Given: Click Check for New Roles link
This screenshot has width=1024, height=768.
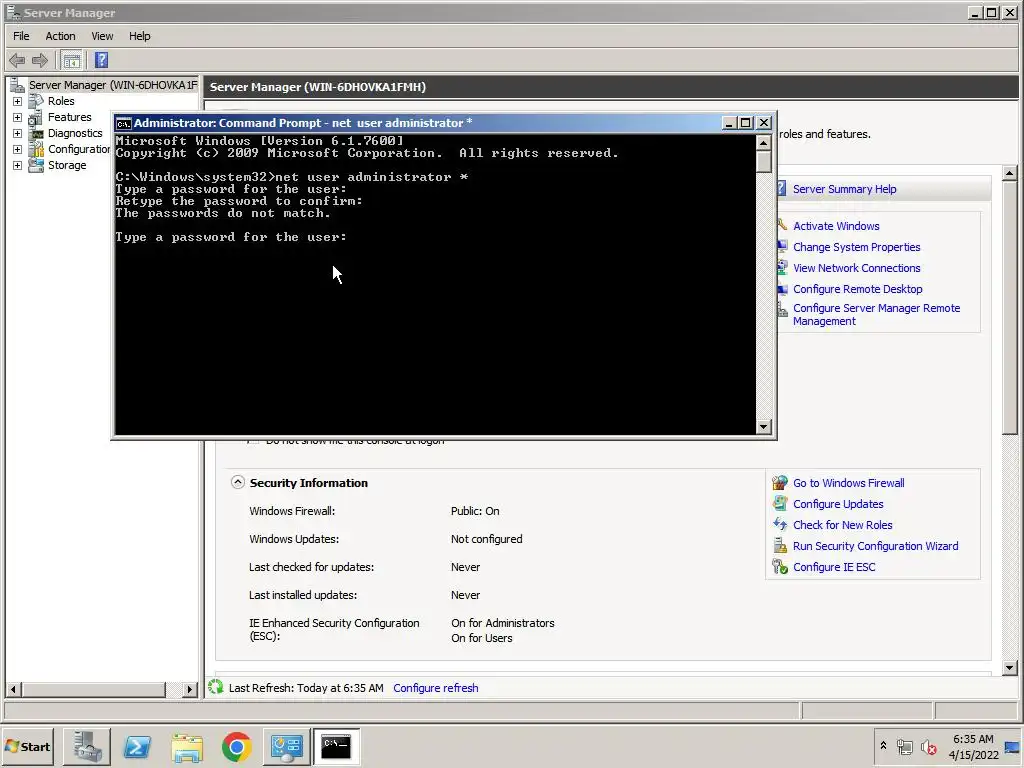Looking at the screenshot, I should coord(842,524).
